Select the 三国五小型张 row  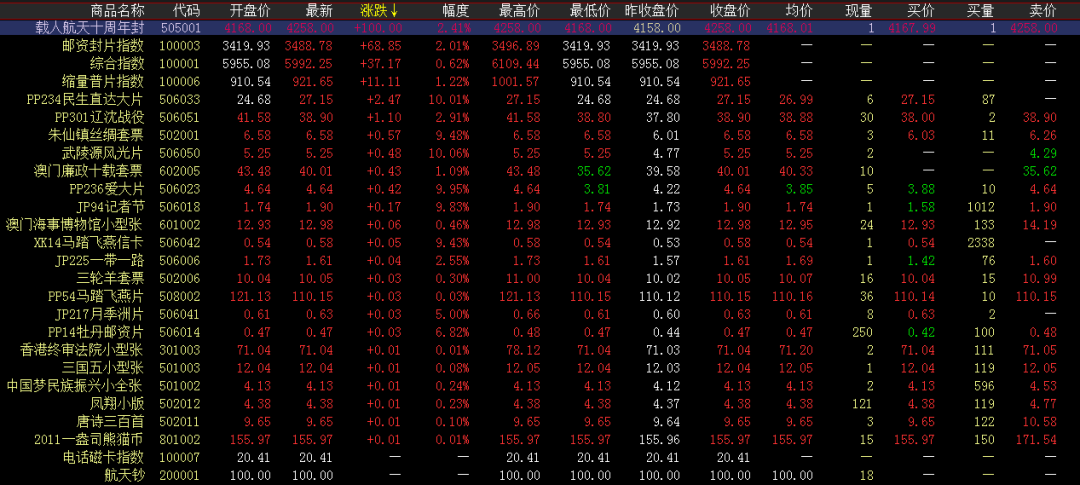(540, 368)
